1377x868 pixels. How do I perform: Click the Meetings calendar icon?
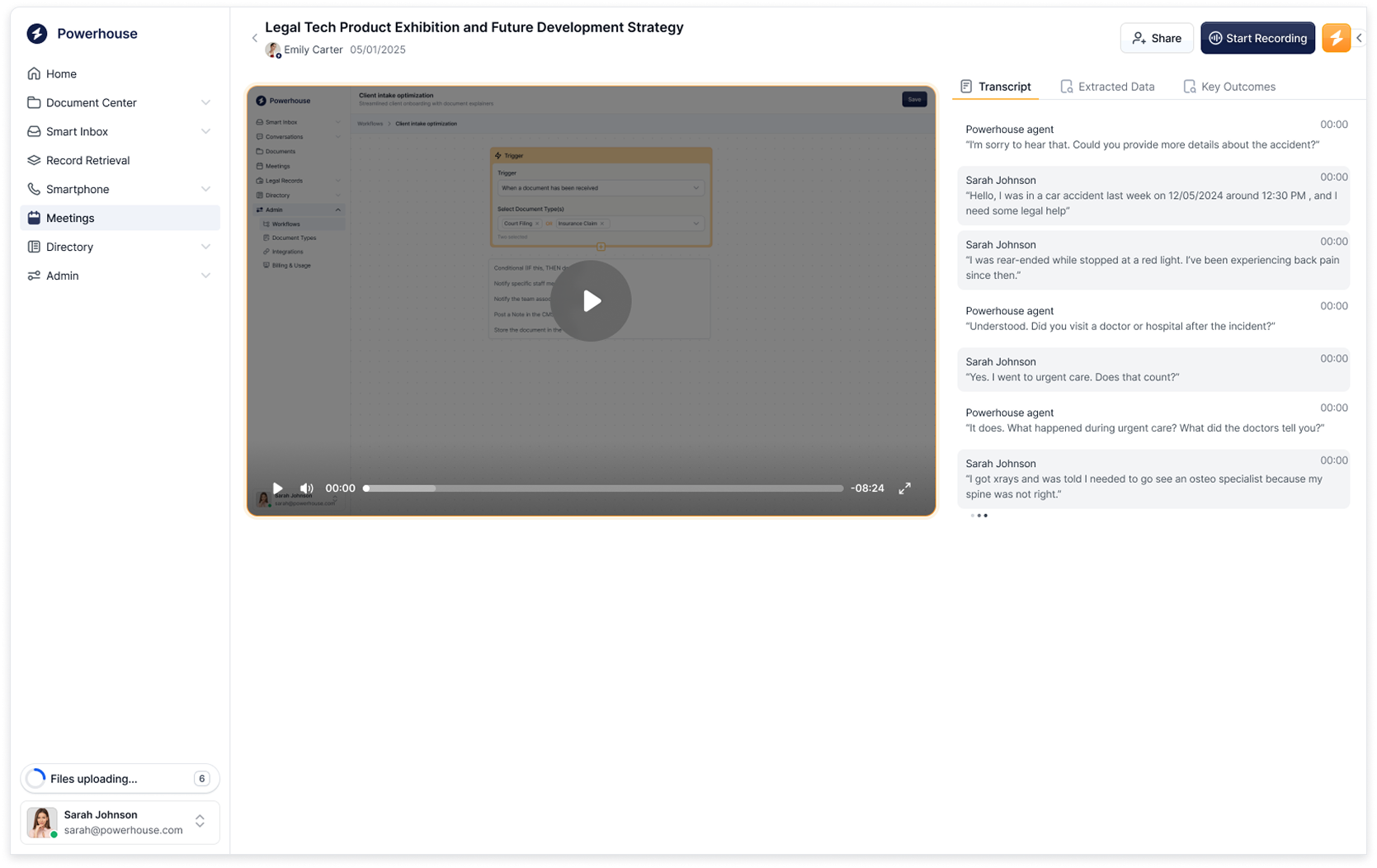pos(34,218)
